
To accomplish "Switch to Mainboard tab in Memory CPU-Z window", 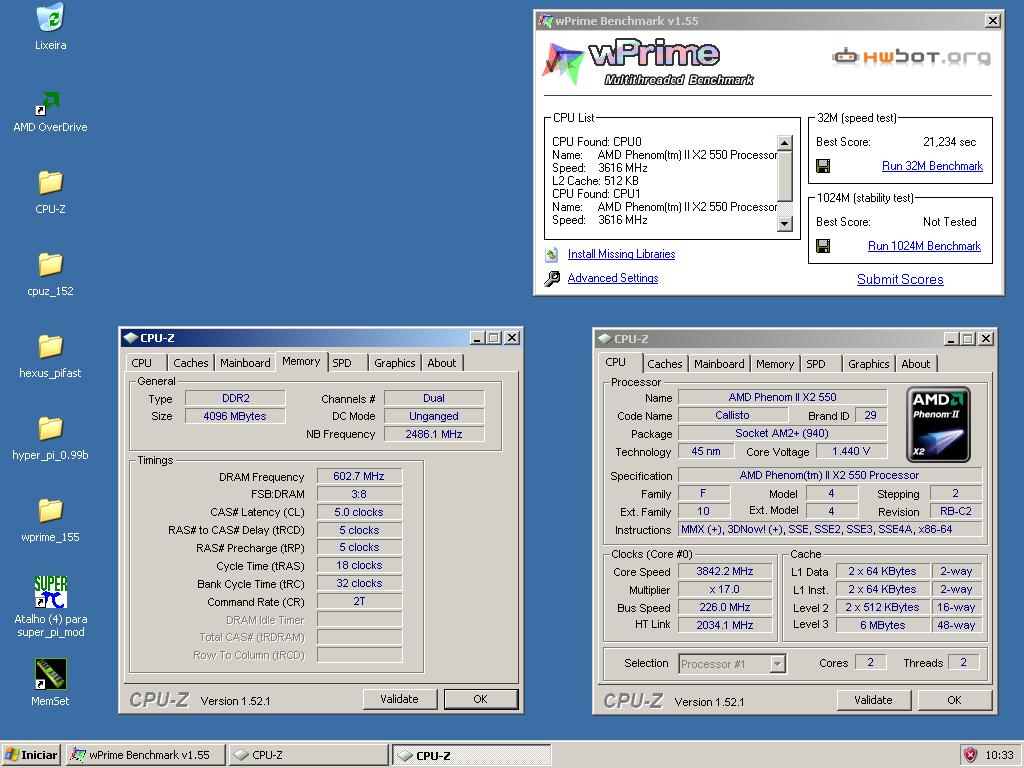I will [245, 363].
